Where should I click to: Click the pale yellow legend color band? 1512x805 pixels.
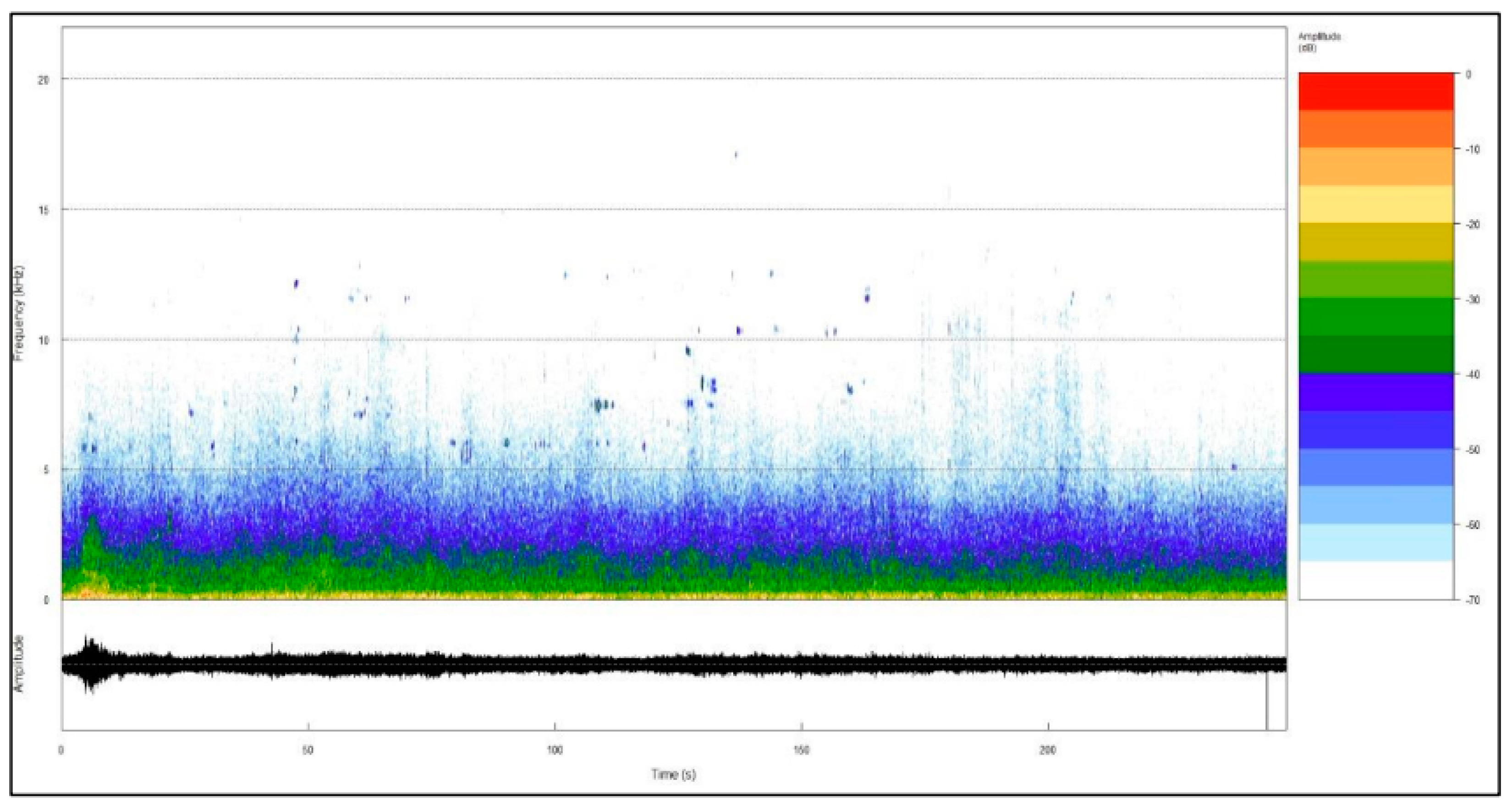(1375, 204)
